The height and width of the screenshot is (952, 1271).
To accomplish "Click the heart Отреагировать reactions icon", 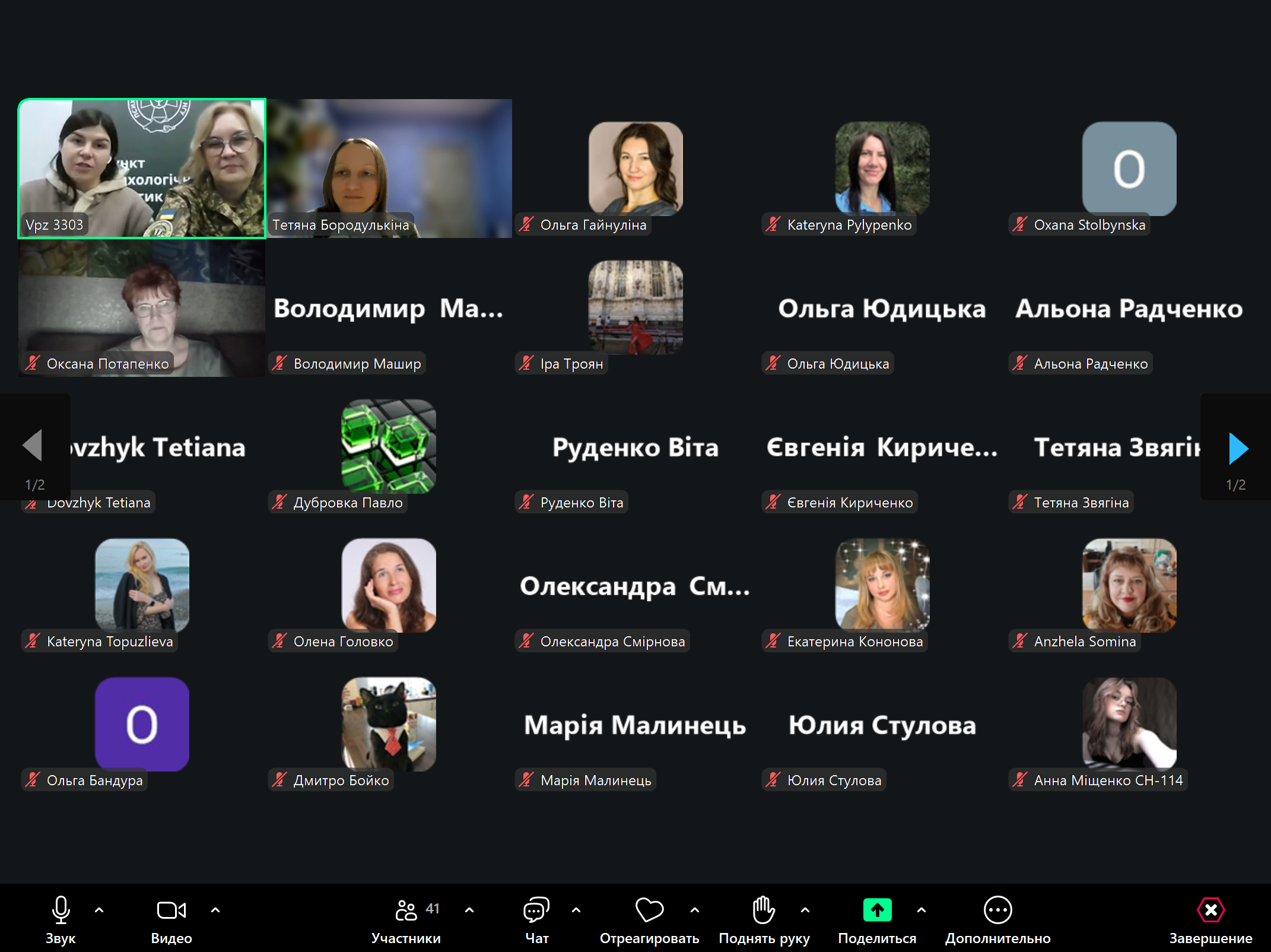I will point(649,909).
